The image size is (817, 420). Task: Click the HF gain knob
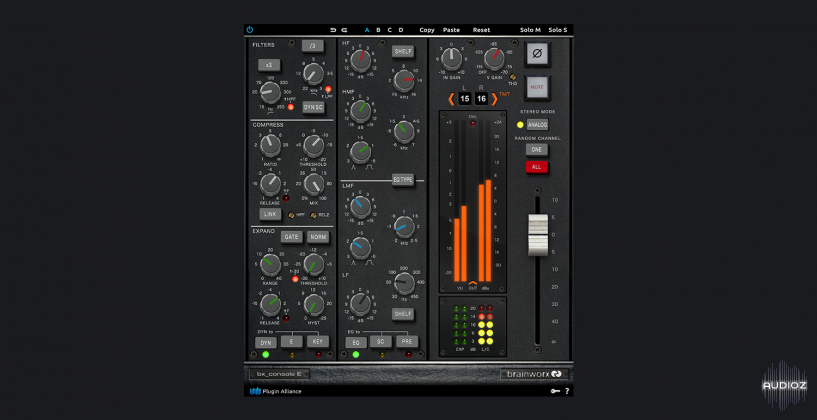360,60
